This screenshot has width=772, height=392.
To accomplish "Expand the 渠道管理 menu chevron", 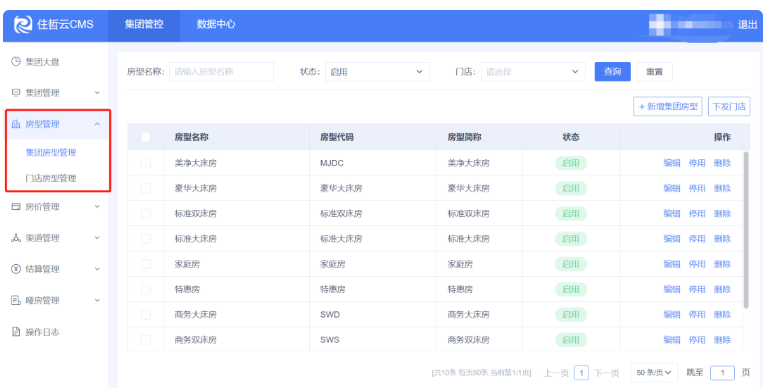I will click(x=97, y=238).
